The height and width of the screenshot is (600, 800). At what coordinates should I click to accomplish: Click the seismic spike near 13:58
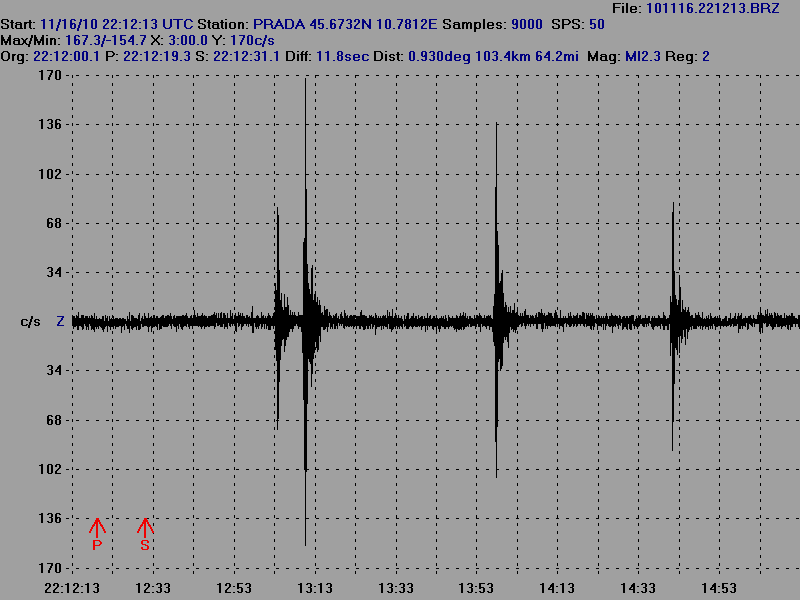[496, 300]
